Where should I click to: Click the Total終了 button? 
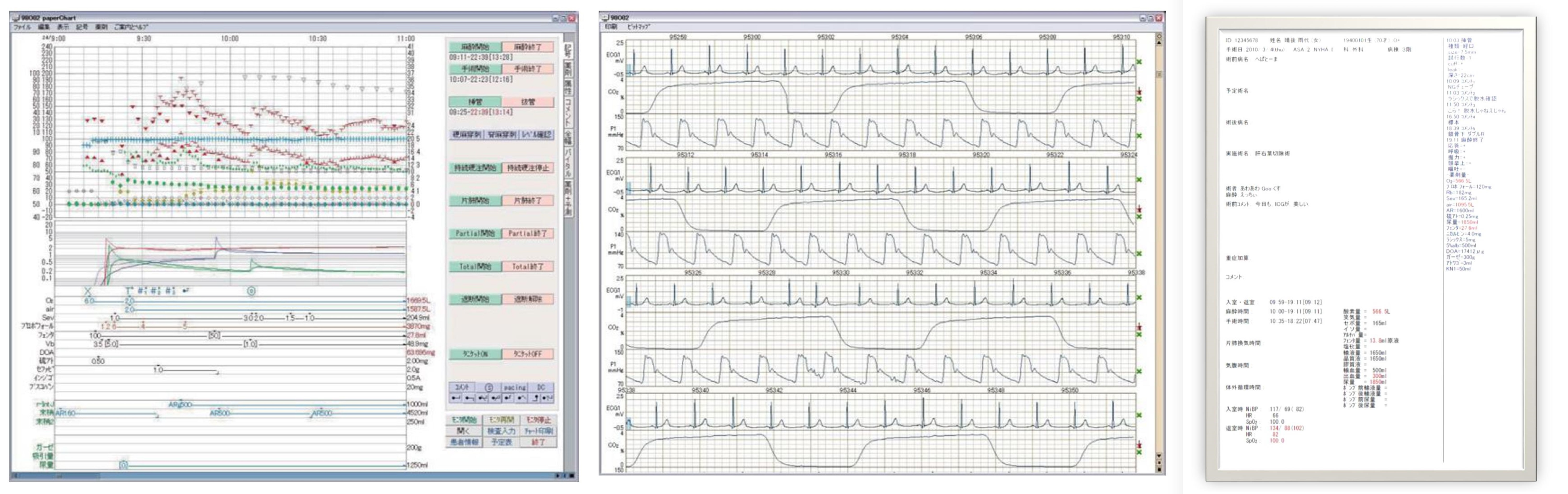528,266
